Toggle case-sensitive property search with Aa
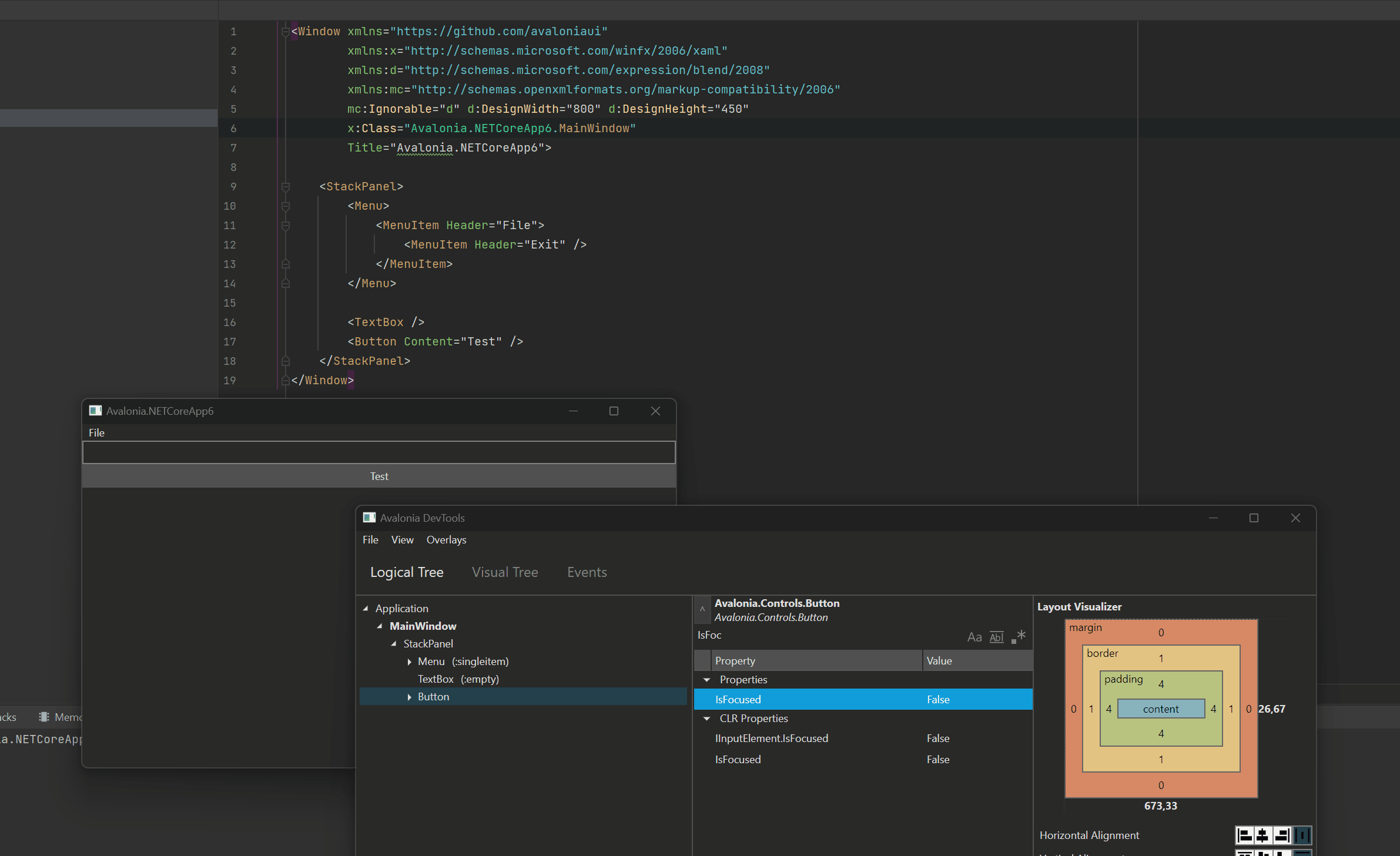Viewport: 1400px width, 856px height. tap(974, 637)
